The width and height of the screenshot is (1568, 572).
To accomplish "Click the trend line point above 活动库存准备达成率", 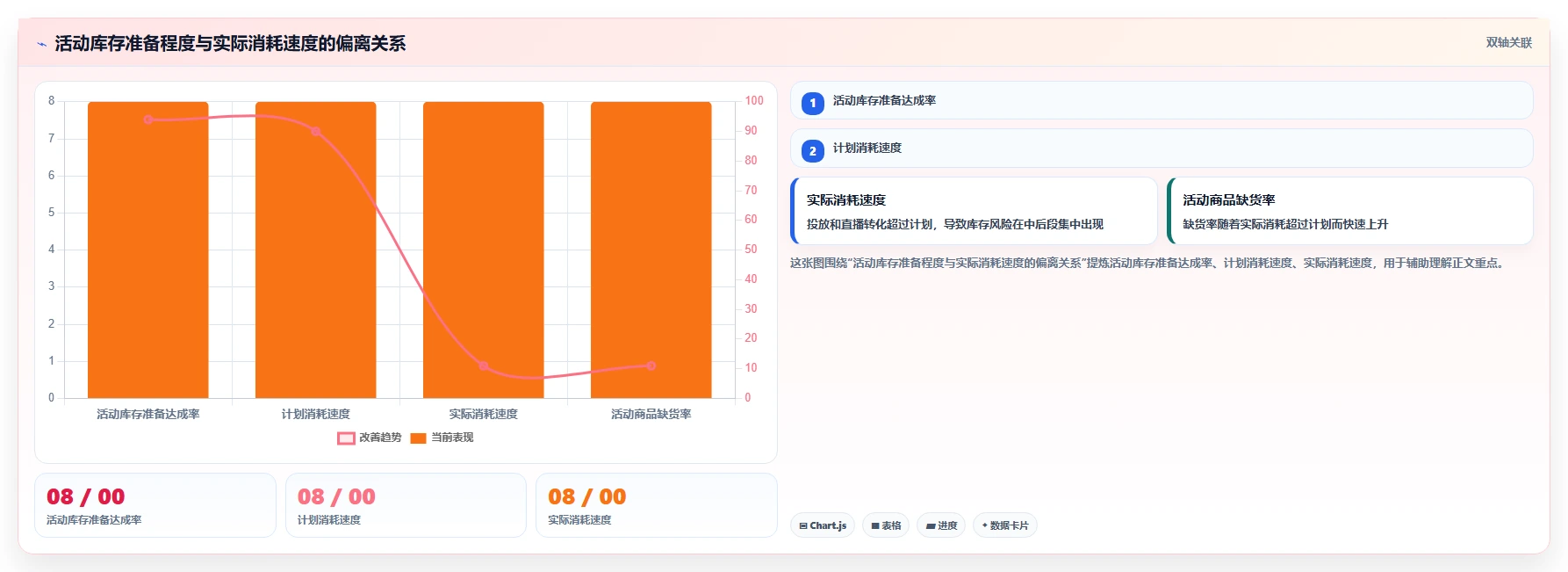I will (148, 119).
